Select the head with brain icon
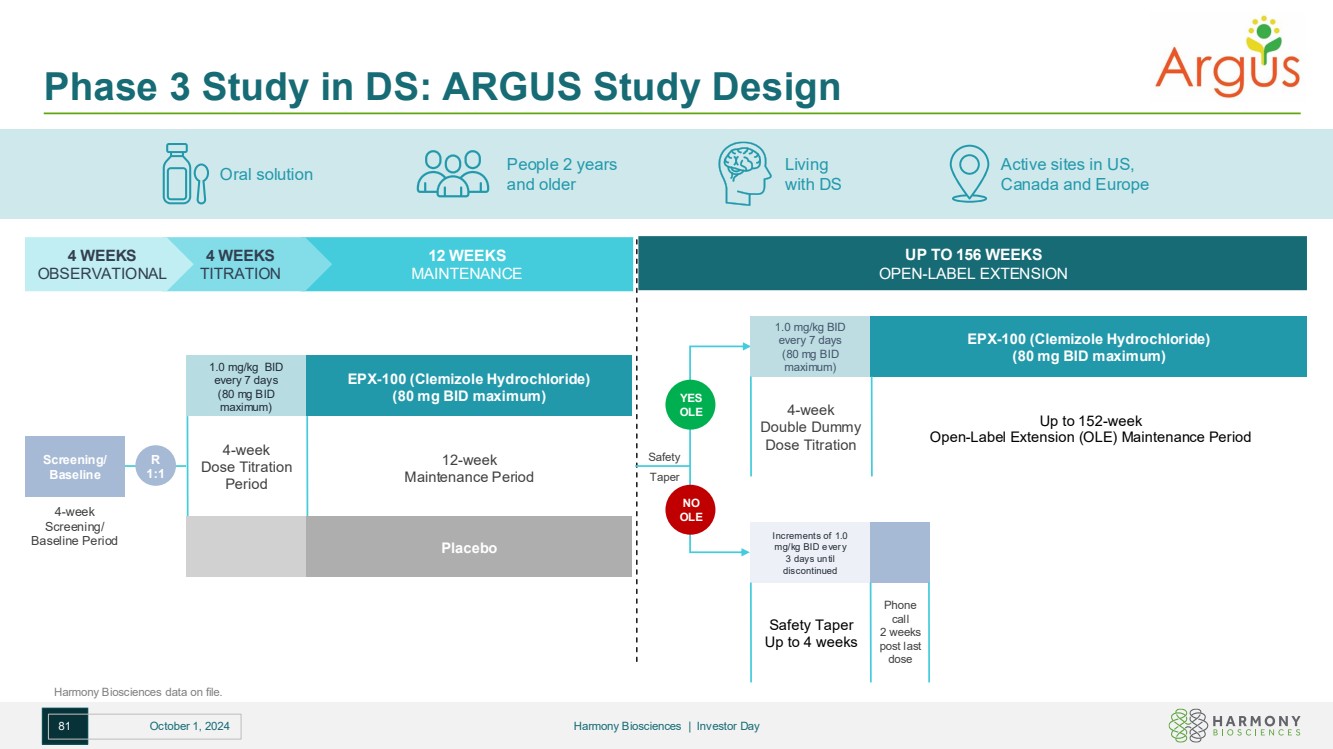The height and width of the screenshot is (749, 1333). tap(744, 174)
